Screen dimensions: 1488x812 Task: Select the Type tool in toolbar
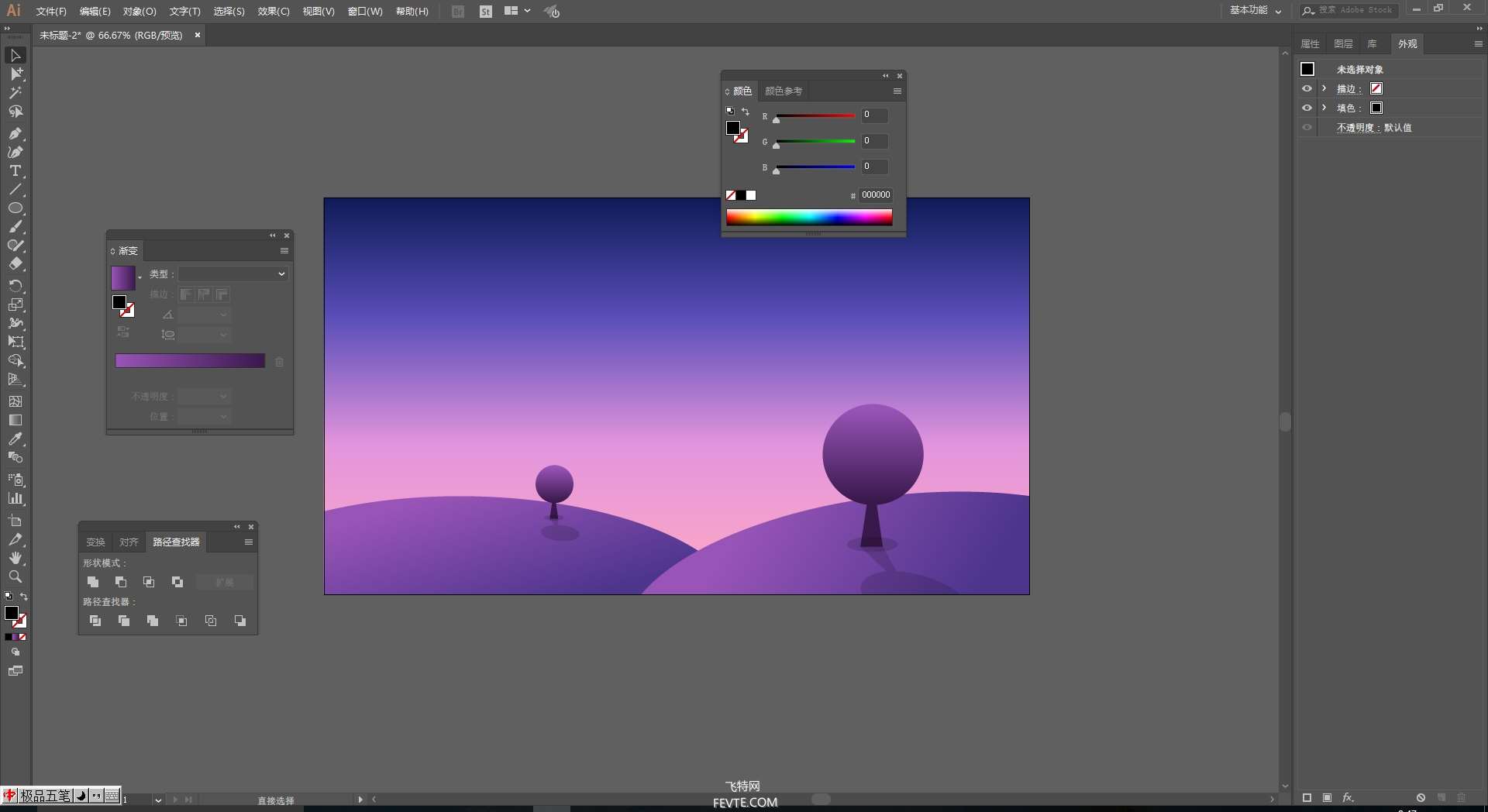tap(15, 171)
